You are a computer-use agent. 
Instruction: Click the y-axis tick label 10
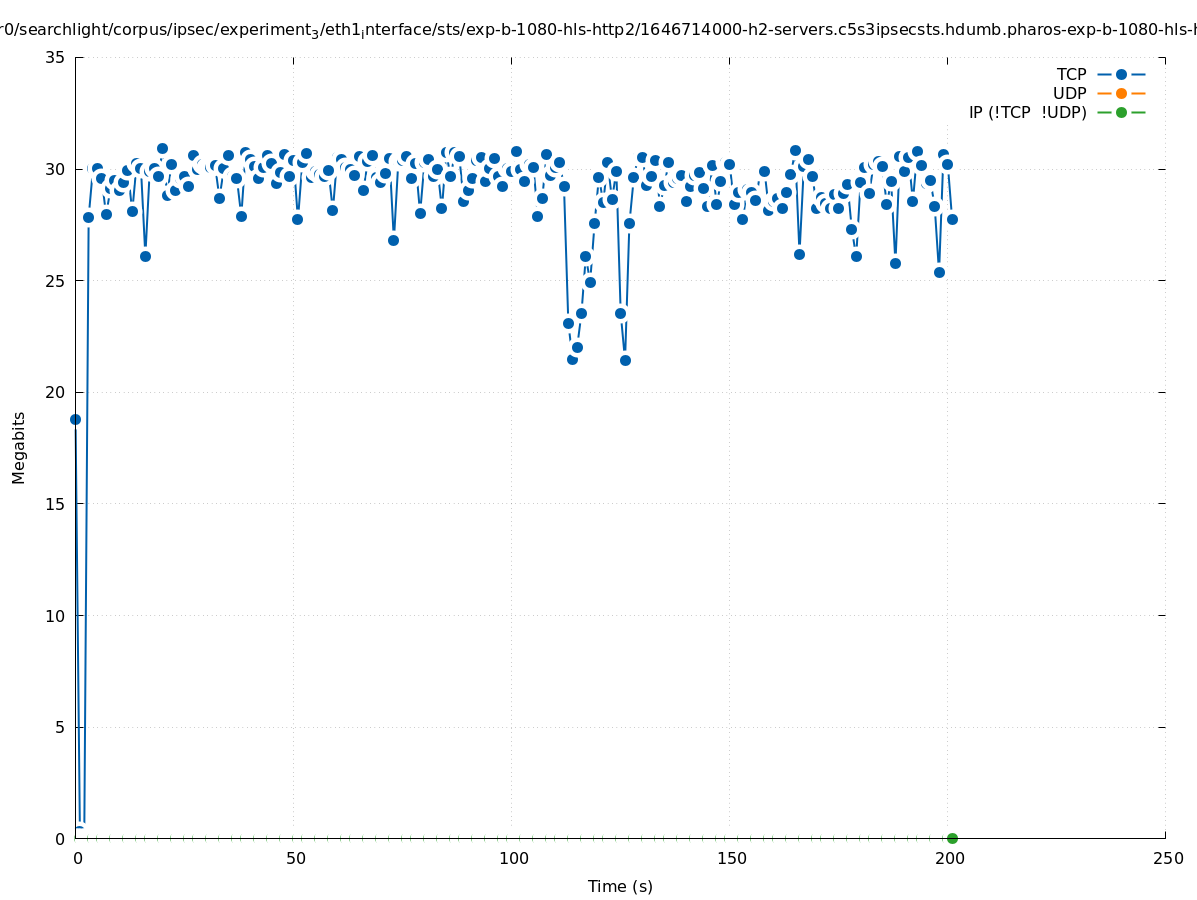pos(56,616)
